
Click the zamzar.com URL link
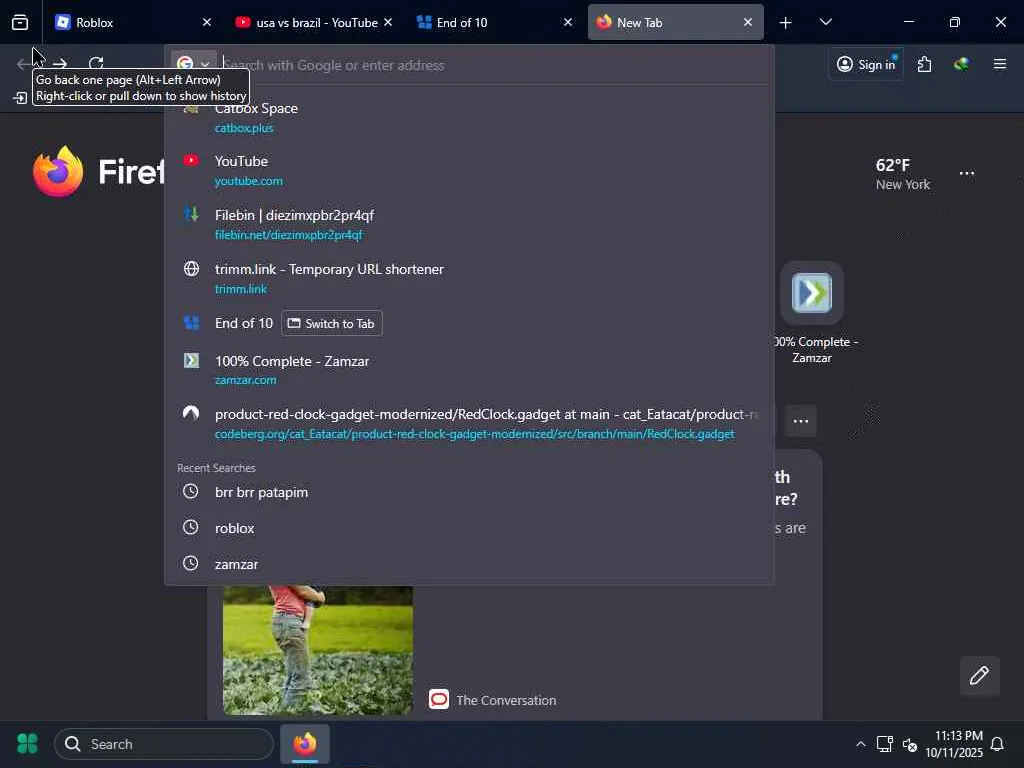coord(246,380)
